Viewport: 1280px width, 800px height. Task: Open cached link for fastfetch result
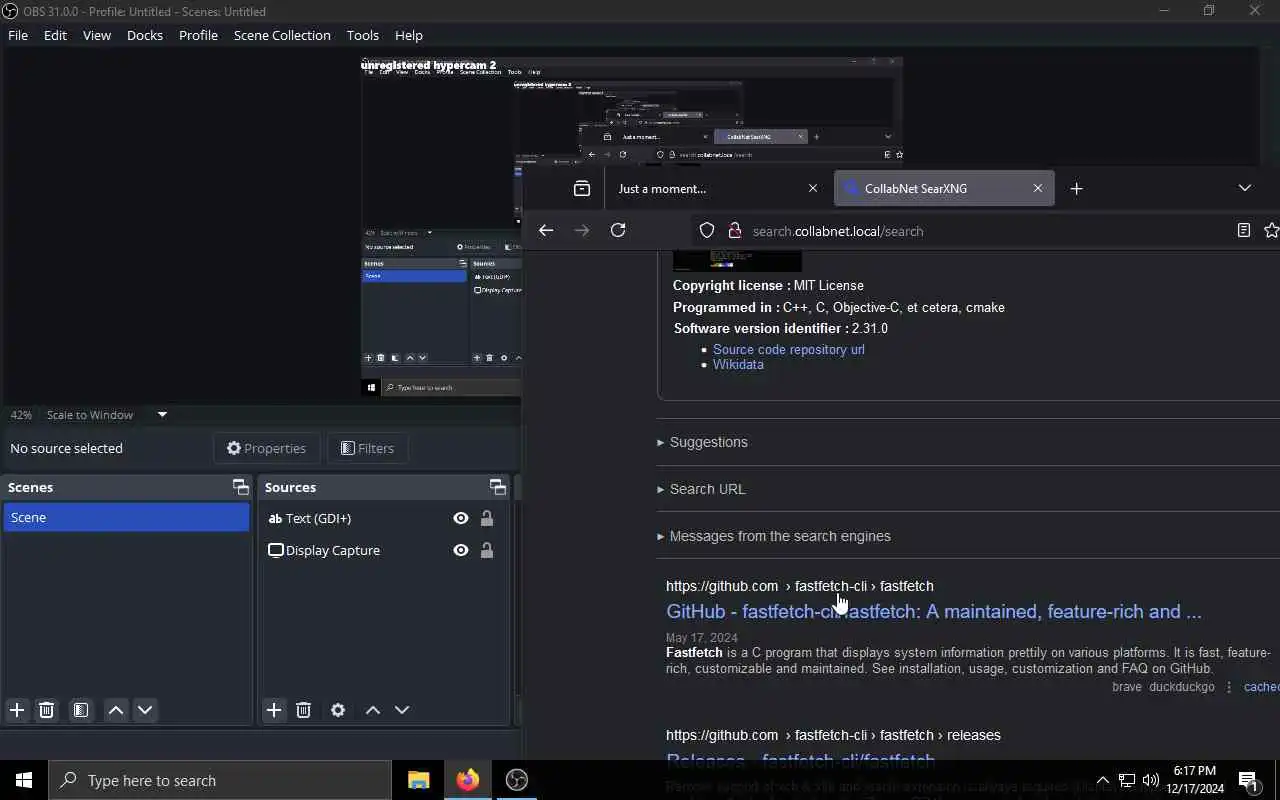(1261, 687)
